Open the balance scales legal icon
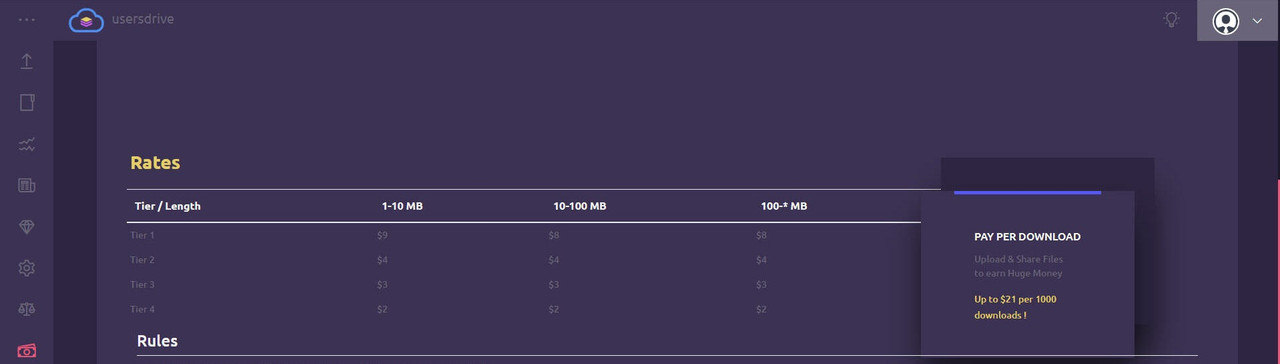 [x=27, y=309]
